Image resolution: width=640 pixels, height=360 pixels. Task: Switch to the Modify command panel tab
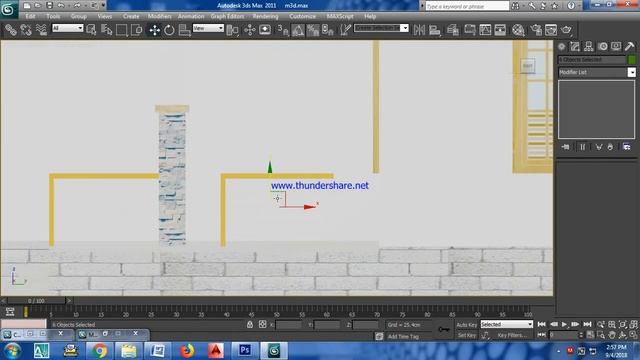point(575,47)
